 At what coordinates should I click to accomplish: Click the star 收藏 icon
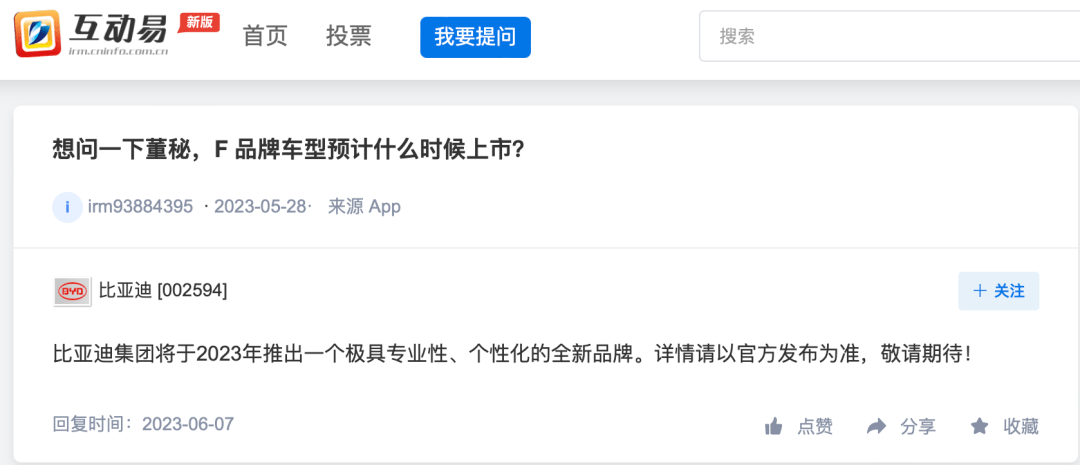[979, 426]
